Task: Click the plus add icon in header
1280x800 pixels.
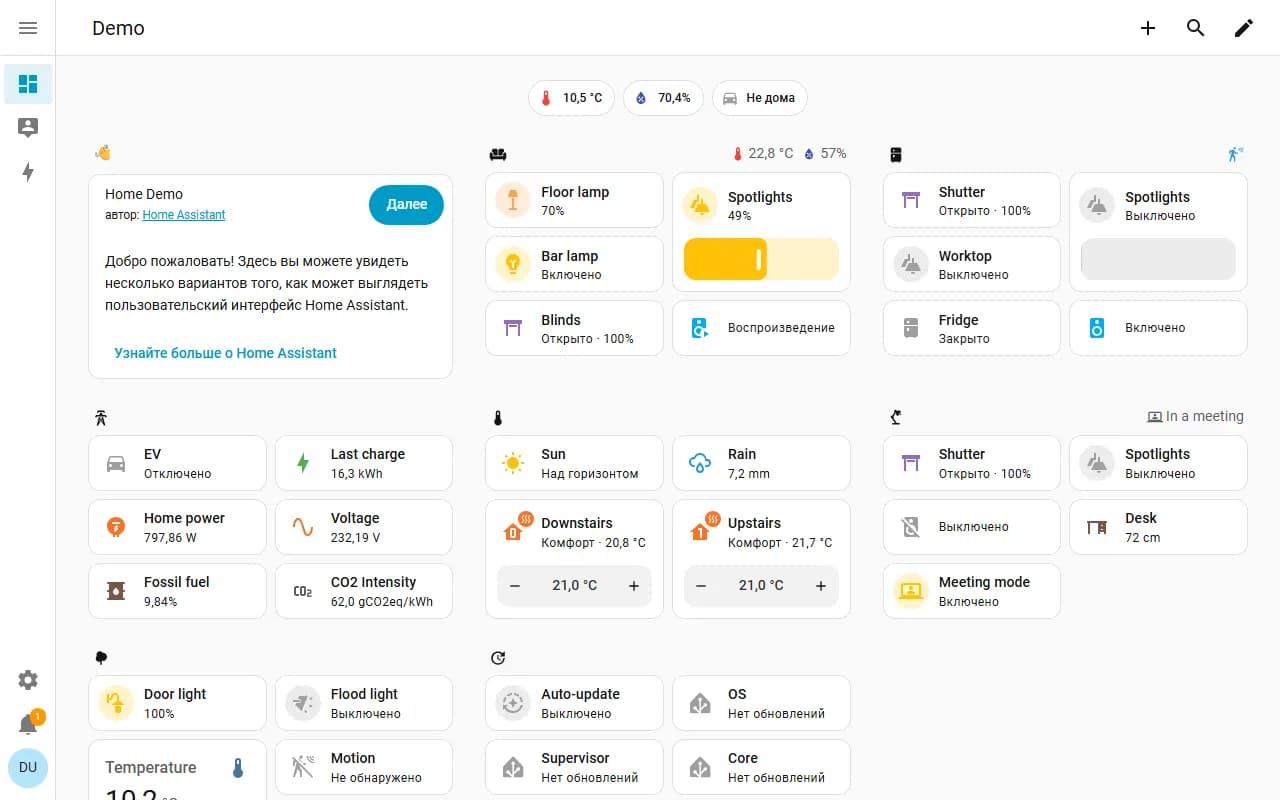Action: coord(1148,28)
